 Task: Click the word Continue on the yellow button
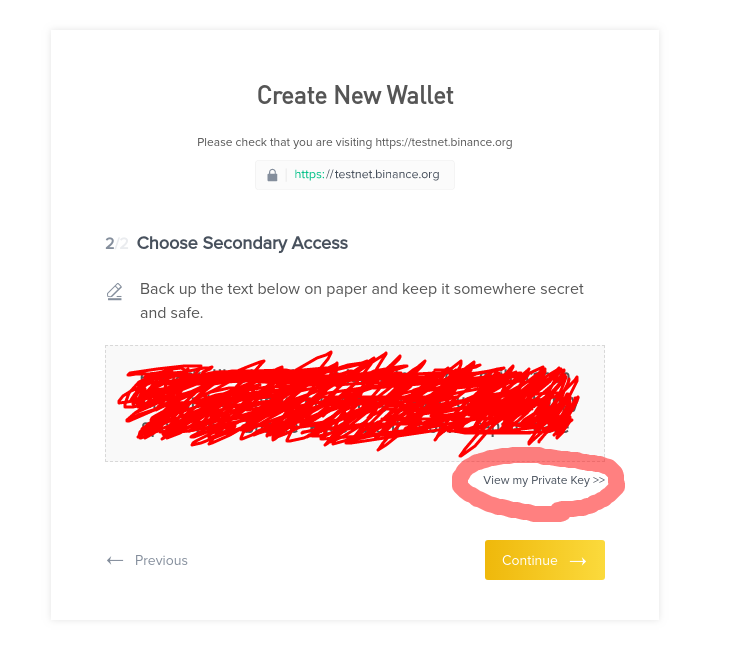tap(529, 561)
